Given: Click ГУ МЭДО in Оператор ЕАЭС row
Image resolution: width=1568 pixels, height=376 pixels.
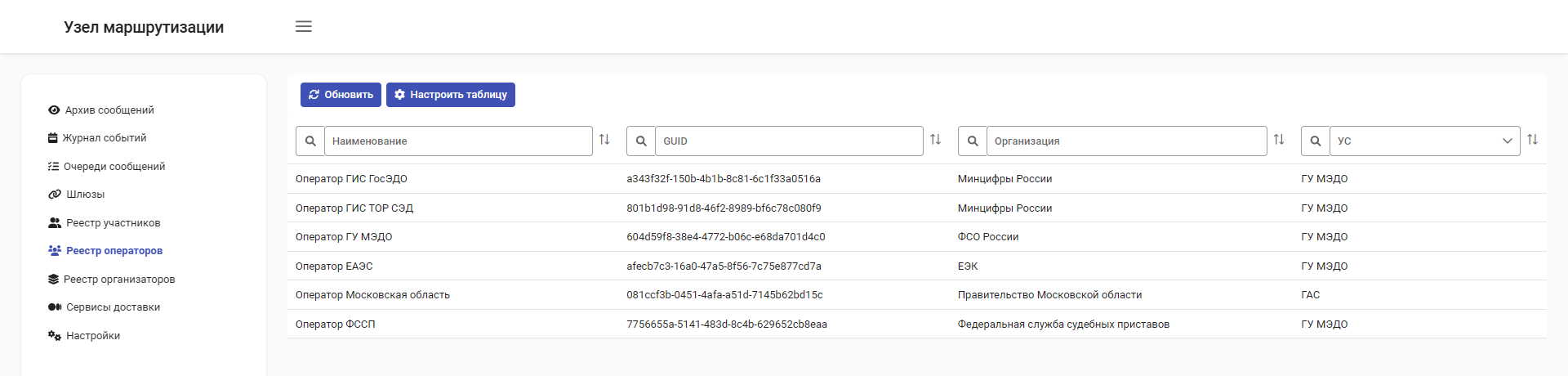Looking at the screenshot, I should click(x=1325, y=266).
